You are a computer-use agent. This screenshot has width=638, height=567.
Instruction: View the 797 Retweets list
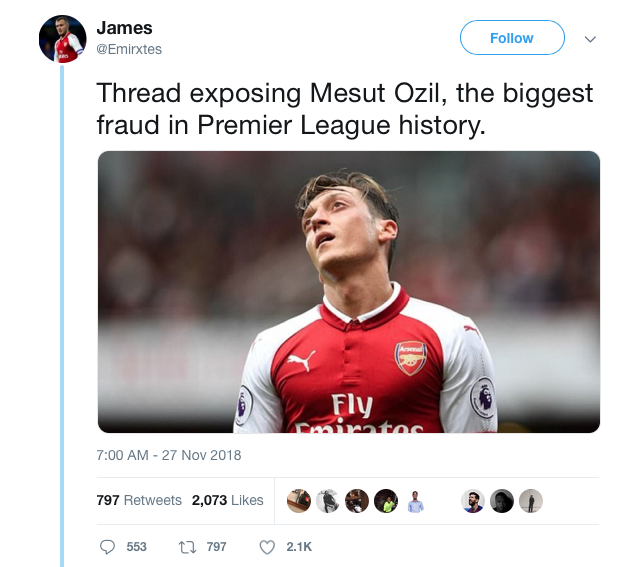pos(139,500)
